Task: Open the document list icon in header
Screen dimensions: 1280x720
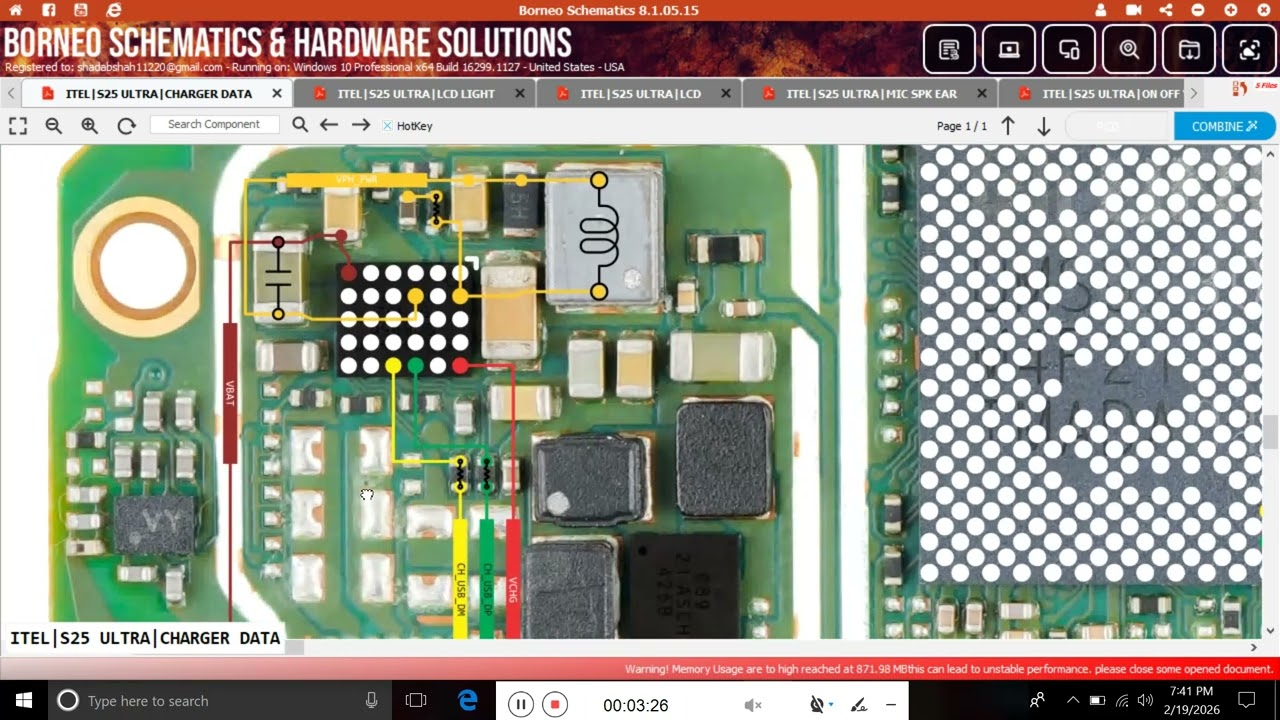Action: pos(949,49)
